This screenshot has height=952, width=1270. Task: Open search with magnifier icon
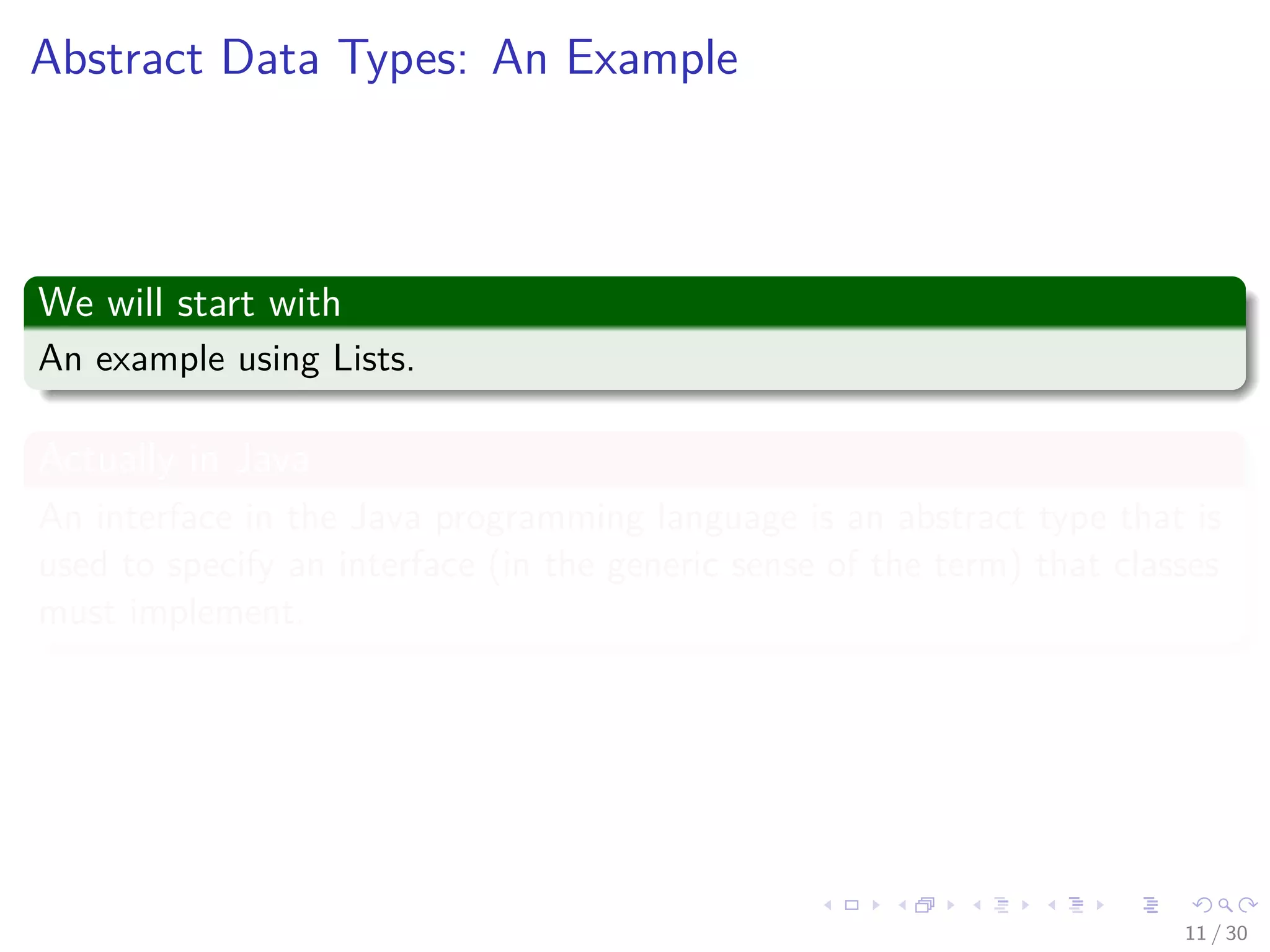(x=1225, y=906)
